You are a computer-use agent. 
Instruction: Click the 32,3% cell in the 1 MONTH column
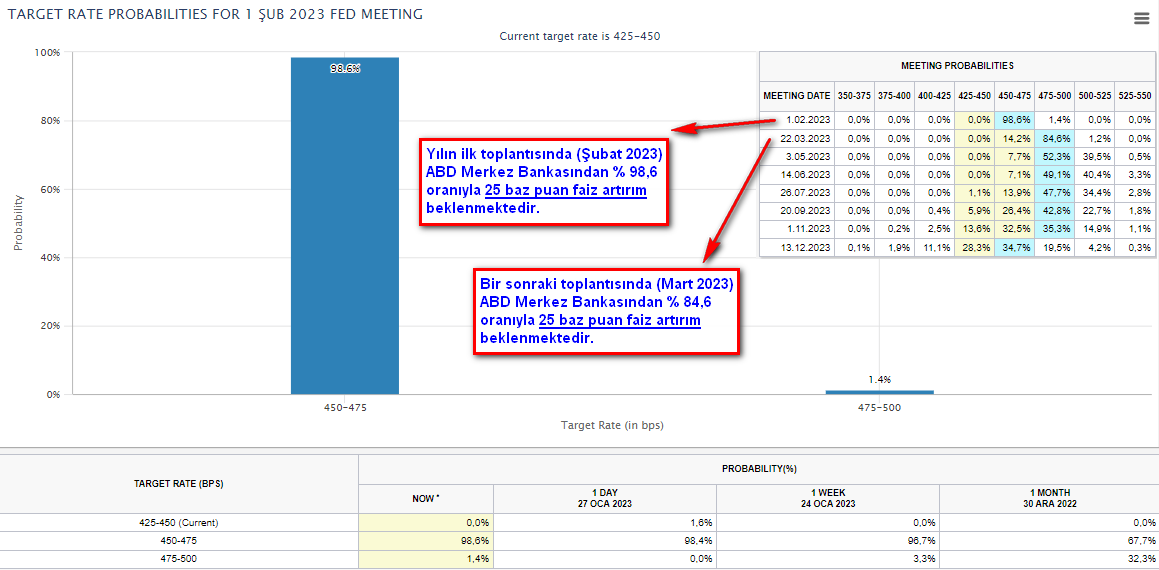click(1049, 560)
